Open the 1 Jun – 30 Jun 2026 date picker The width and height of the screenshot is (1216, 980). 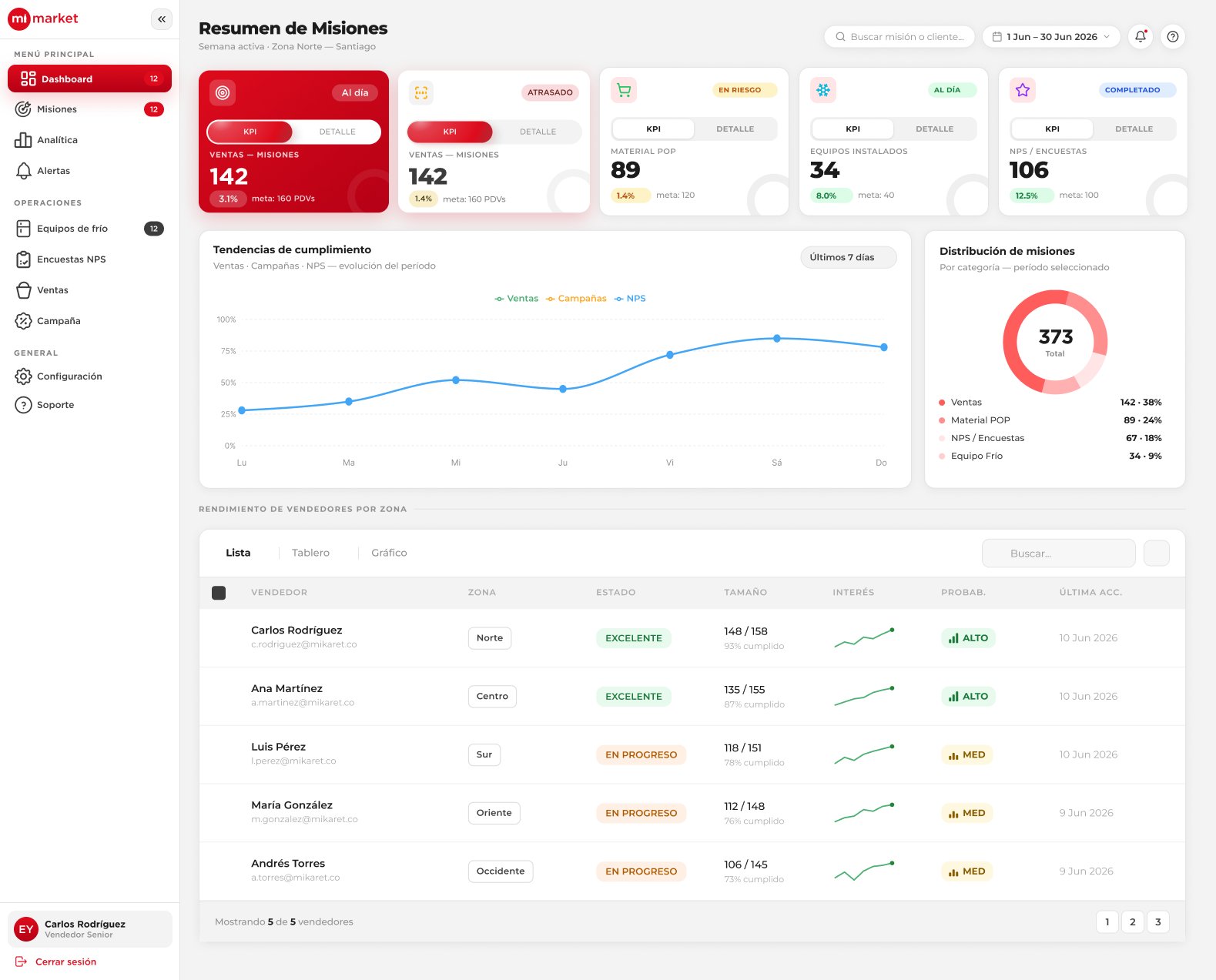click(1051, 36)
